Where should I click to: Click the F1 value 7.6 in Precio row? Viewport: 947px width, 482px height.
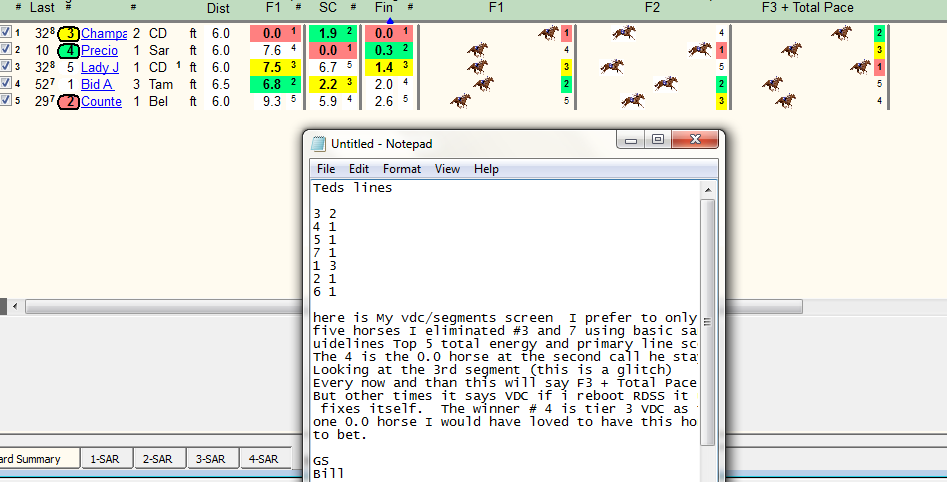coord(272,50)
